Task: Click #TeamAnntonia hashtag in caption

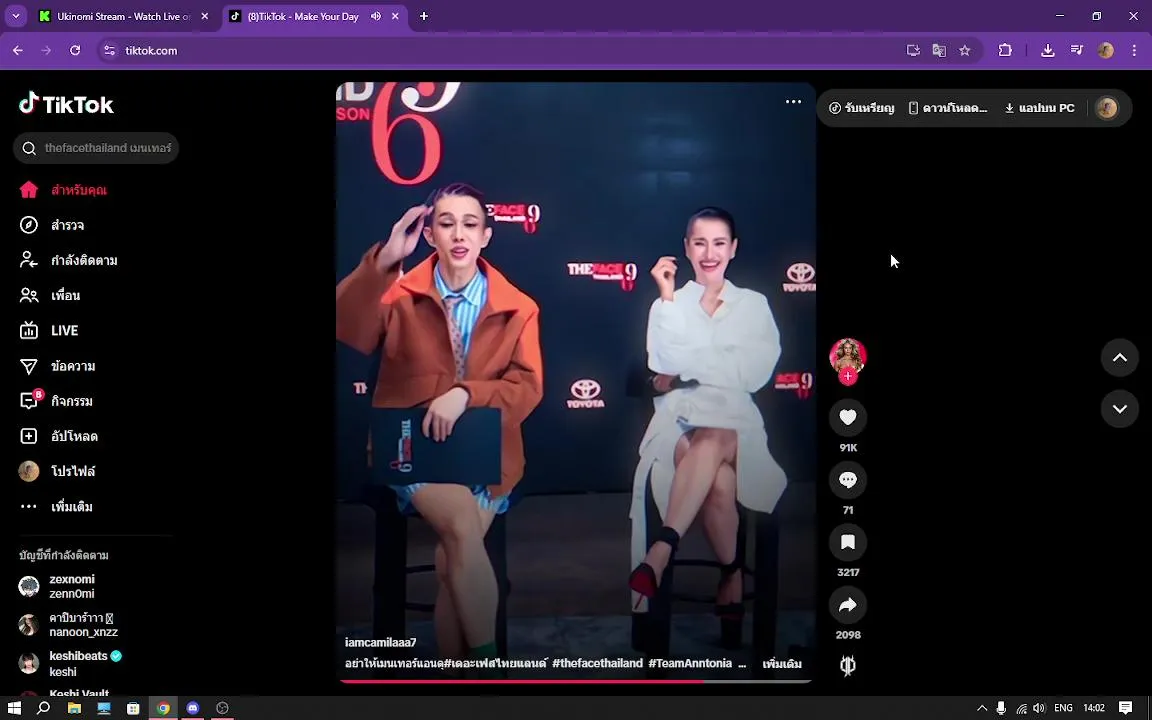Action: (690, 663)
